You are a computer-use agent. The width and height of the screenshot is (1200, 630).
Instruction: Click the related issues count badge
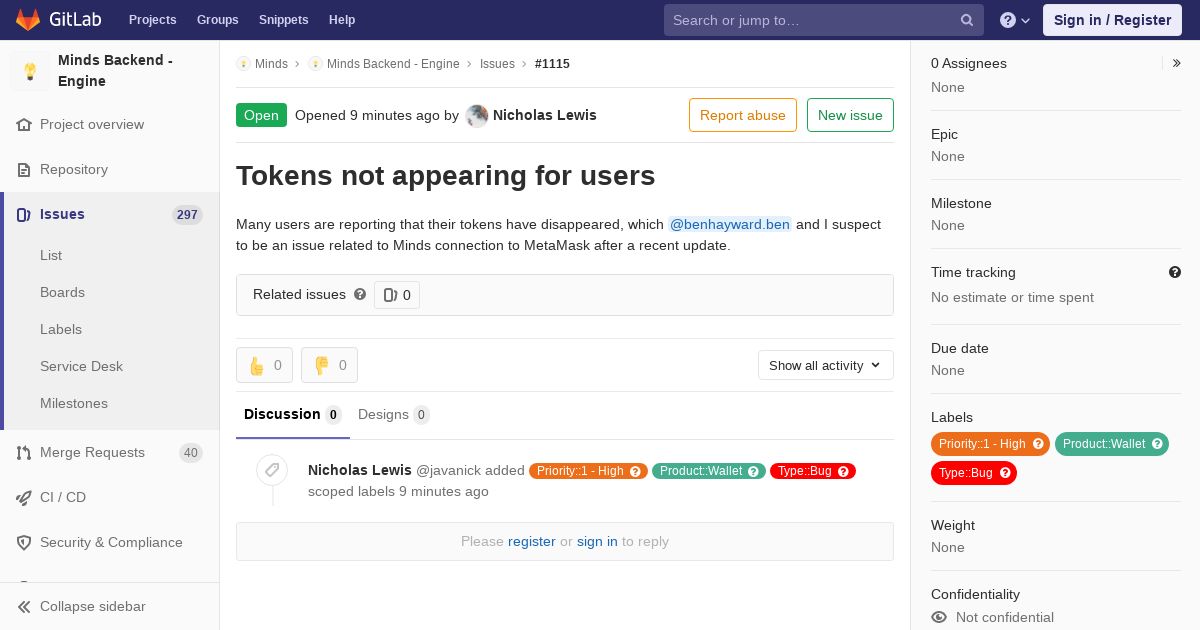[397, 295]
